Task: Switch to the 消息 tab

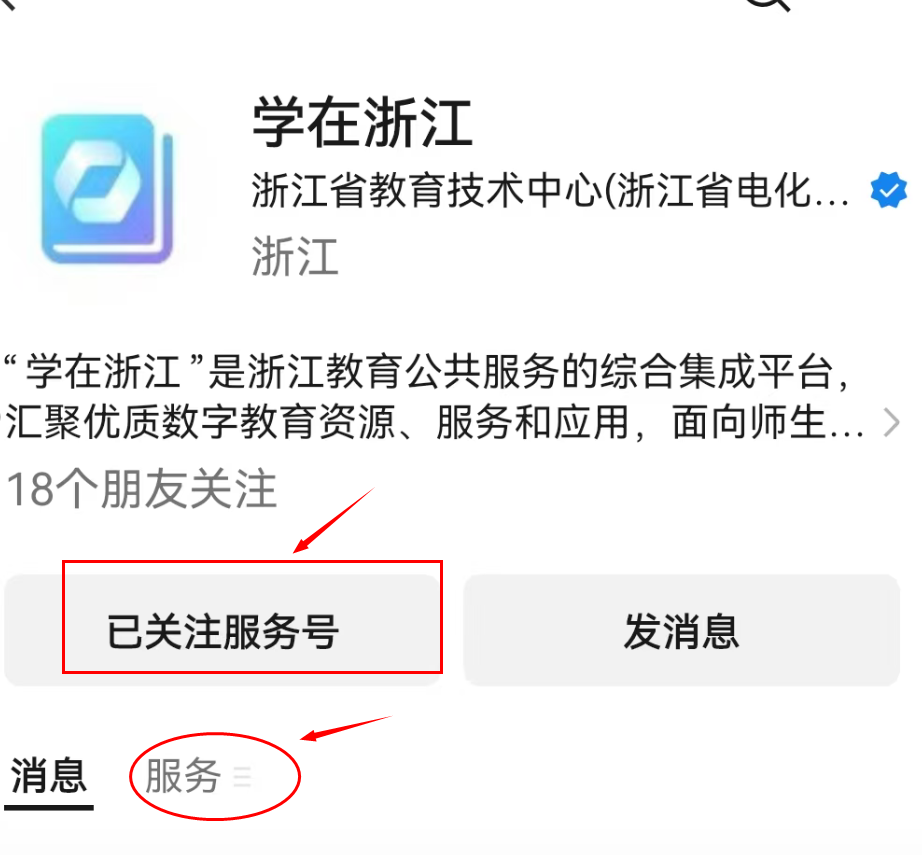Action: tap(49, 776)
